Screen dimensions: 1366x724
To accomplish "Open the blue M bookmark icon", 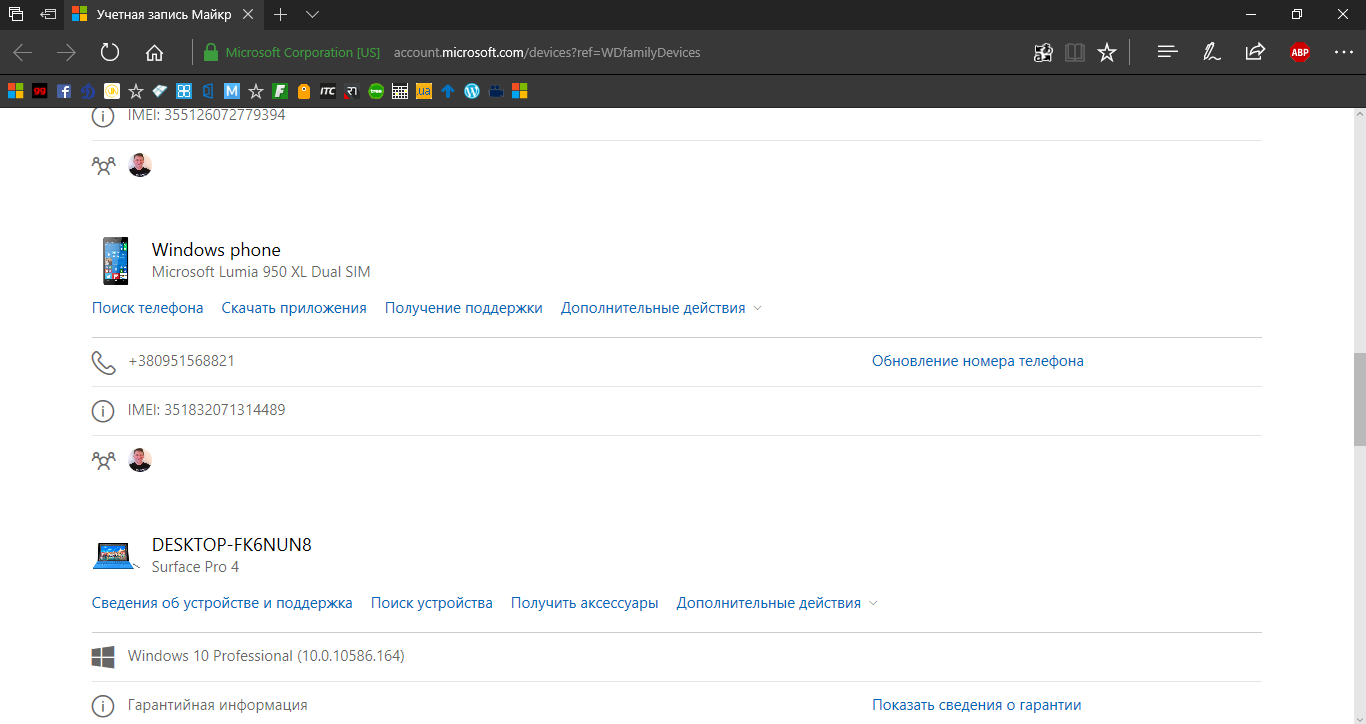I will (x=232, y=91).
